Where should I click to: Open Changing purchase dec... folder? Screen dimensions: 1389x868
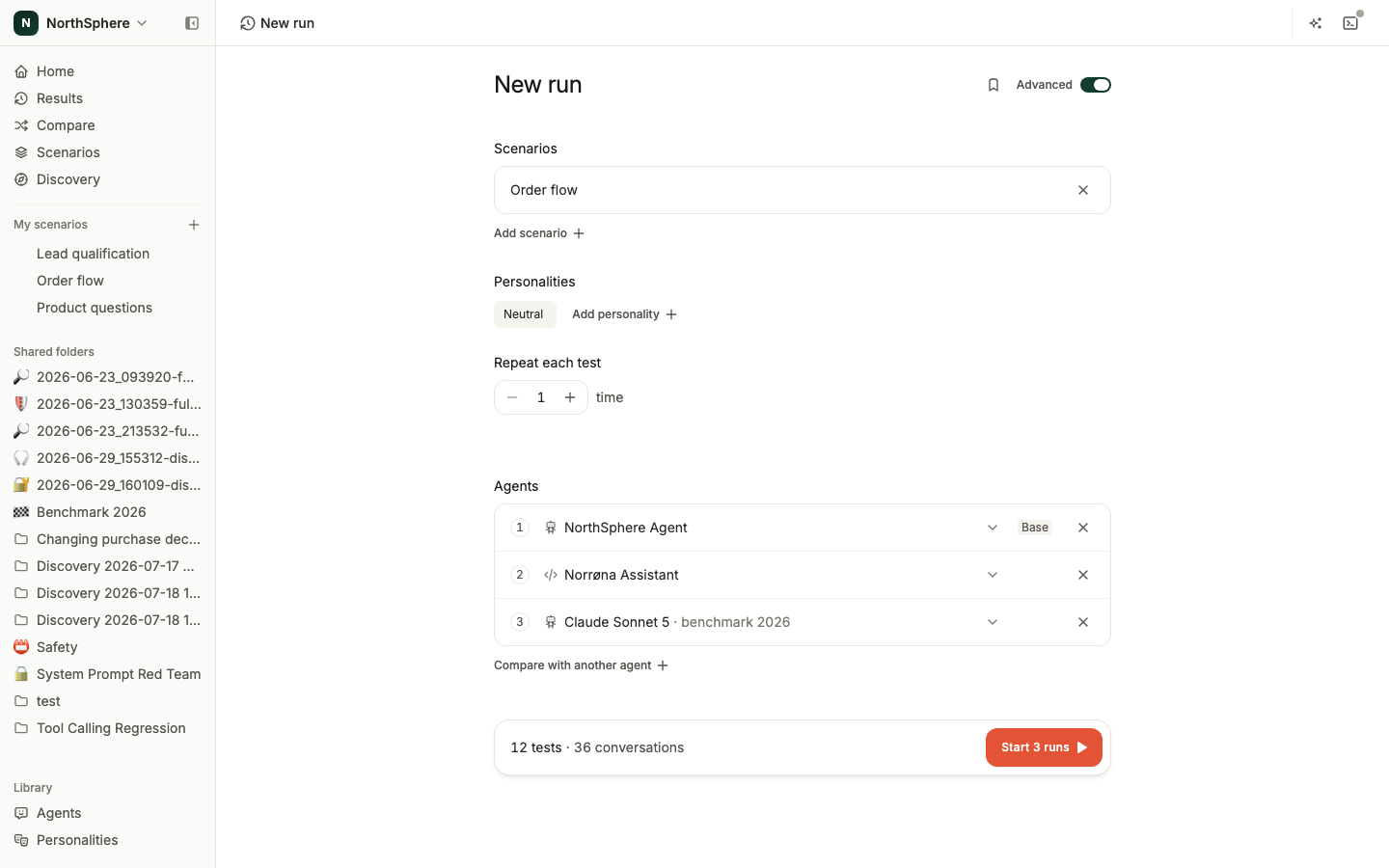(x=107, y=539)
